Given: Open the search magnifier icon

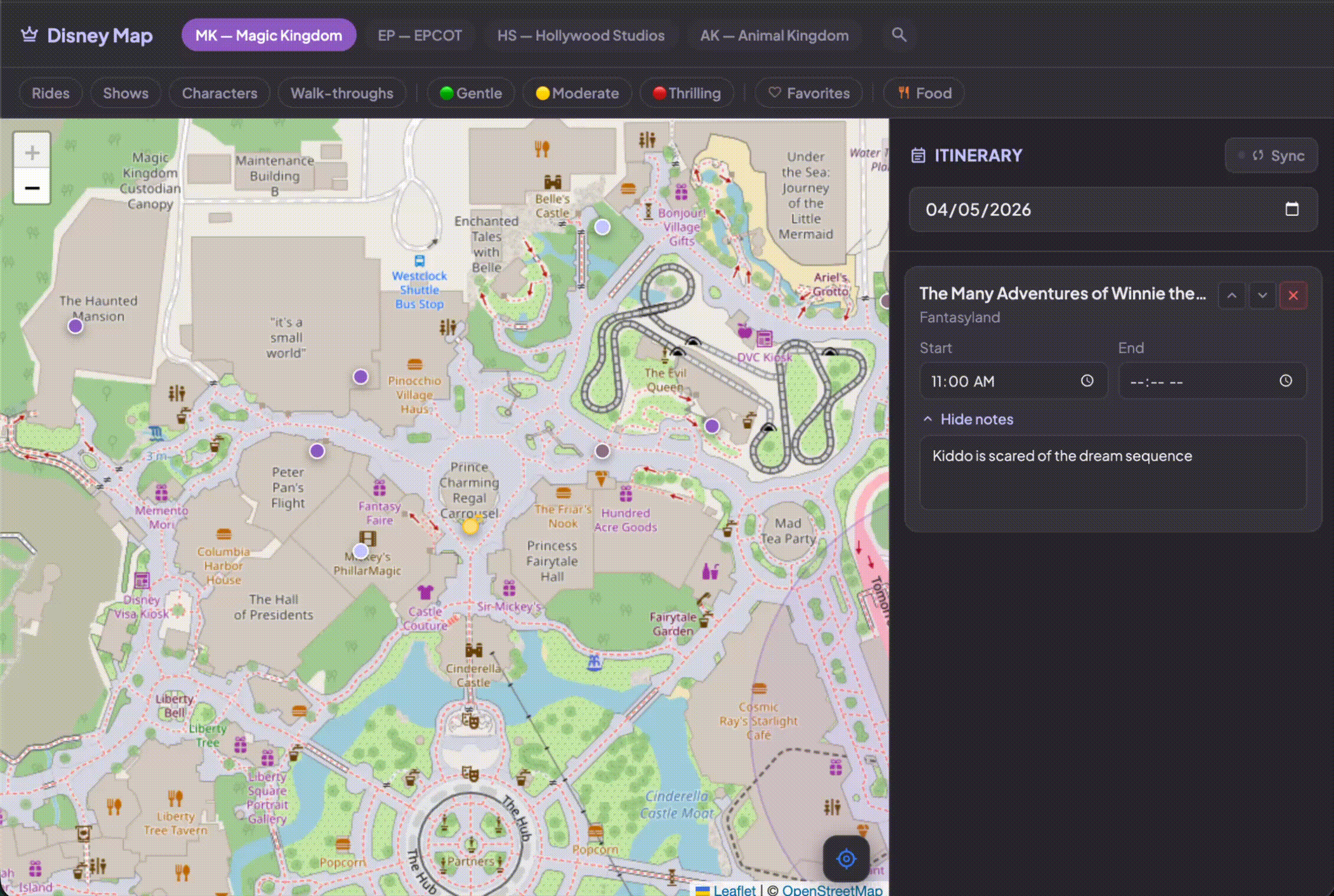Looking at the screenshot, I should pos(899,35).
